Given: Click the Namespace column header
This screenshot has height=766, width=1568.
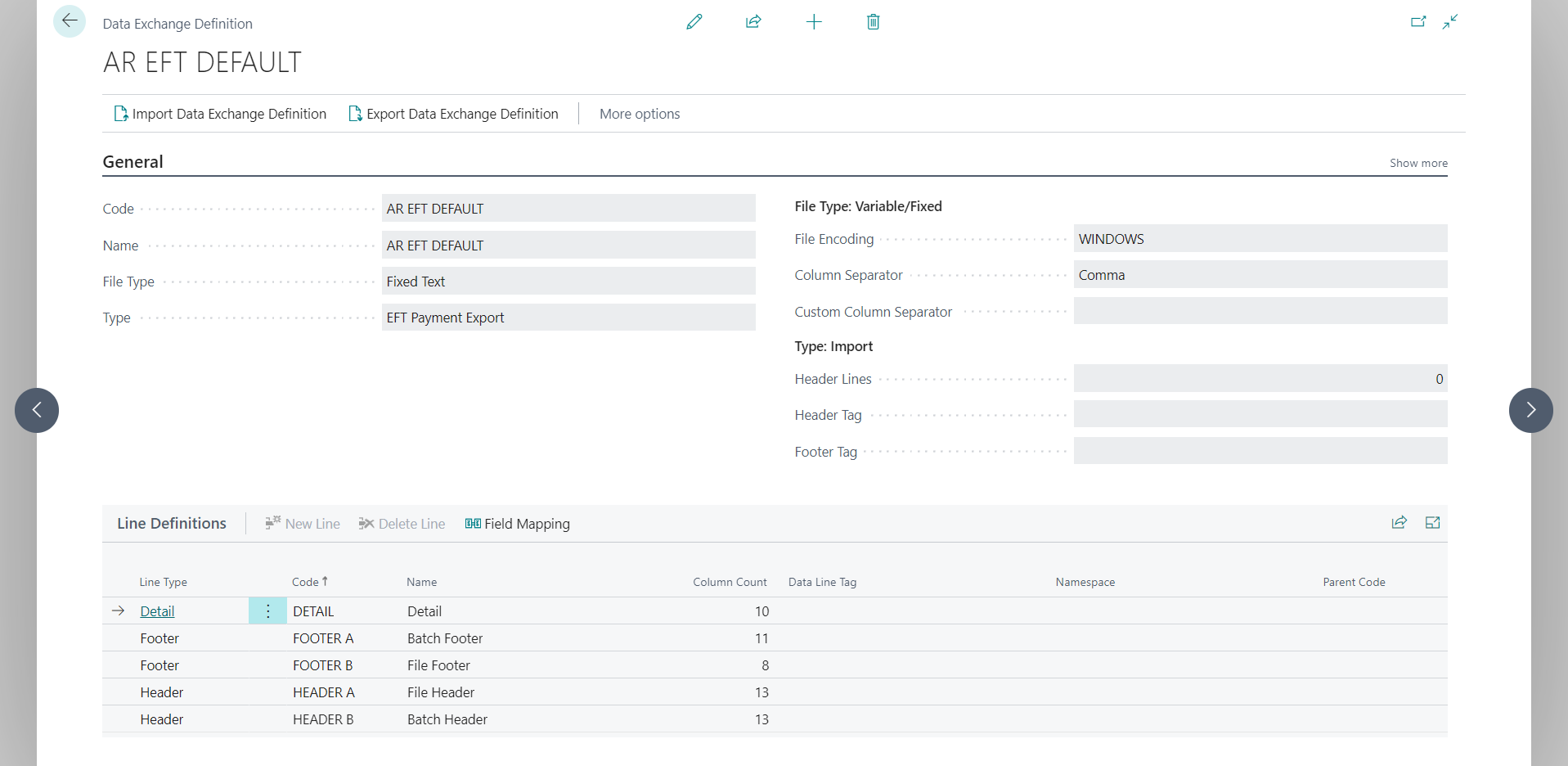Looking at the screenshot, I should tap(1085, 582).
